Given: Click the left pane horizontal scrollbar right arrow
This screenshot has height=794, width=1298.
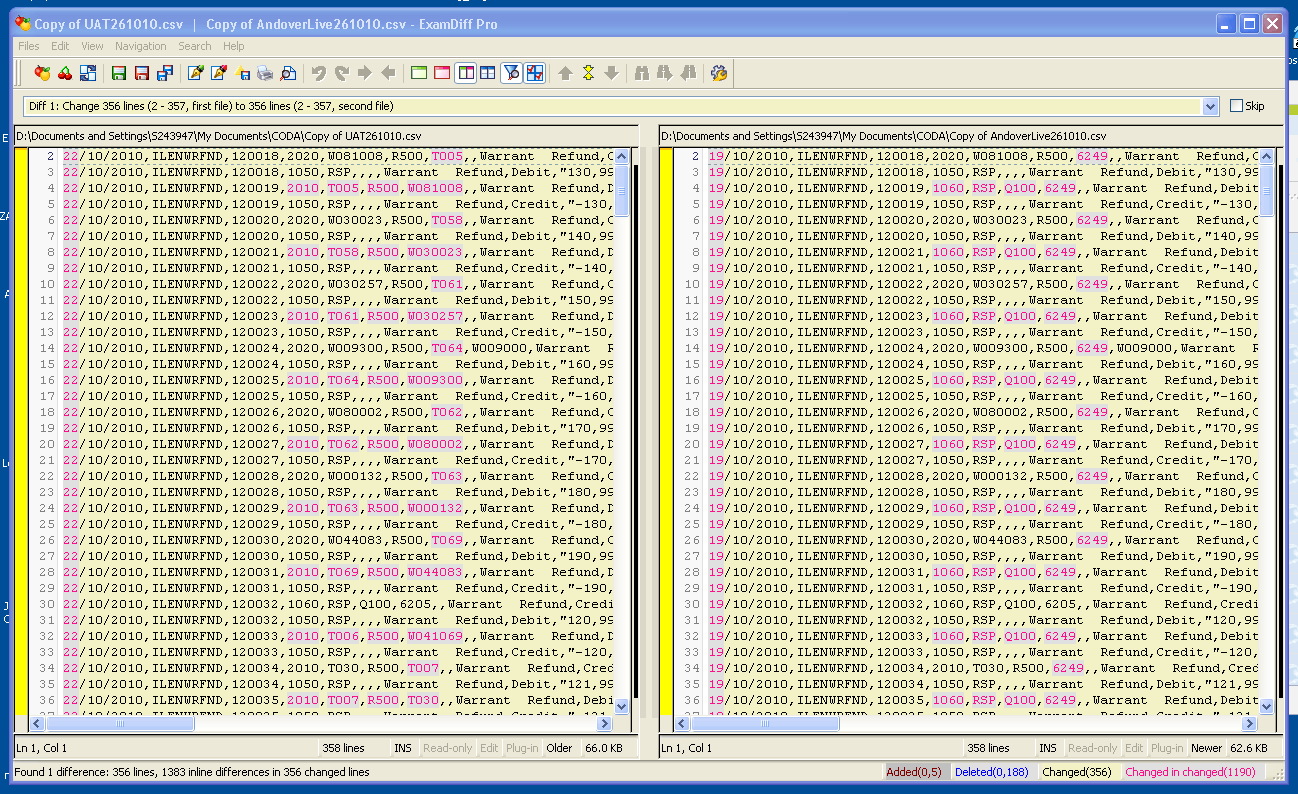Looking at the screenshot, I should coord(604,723).
